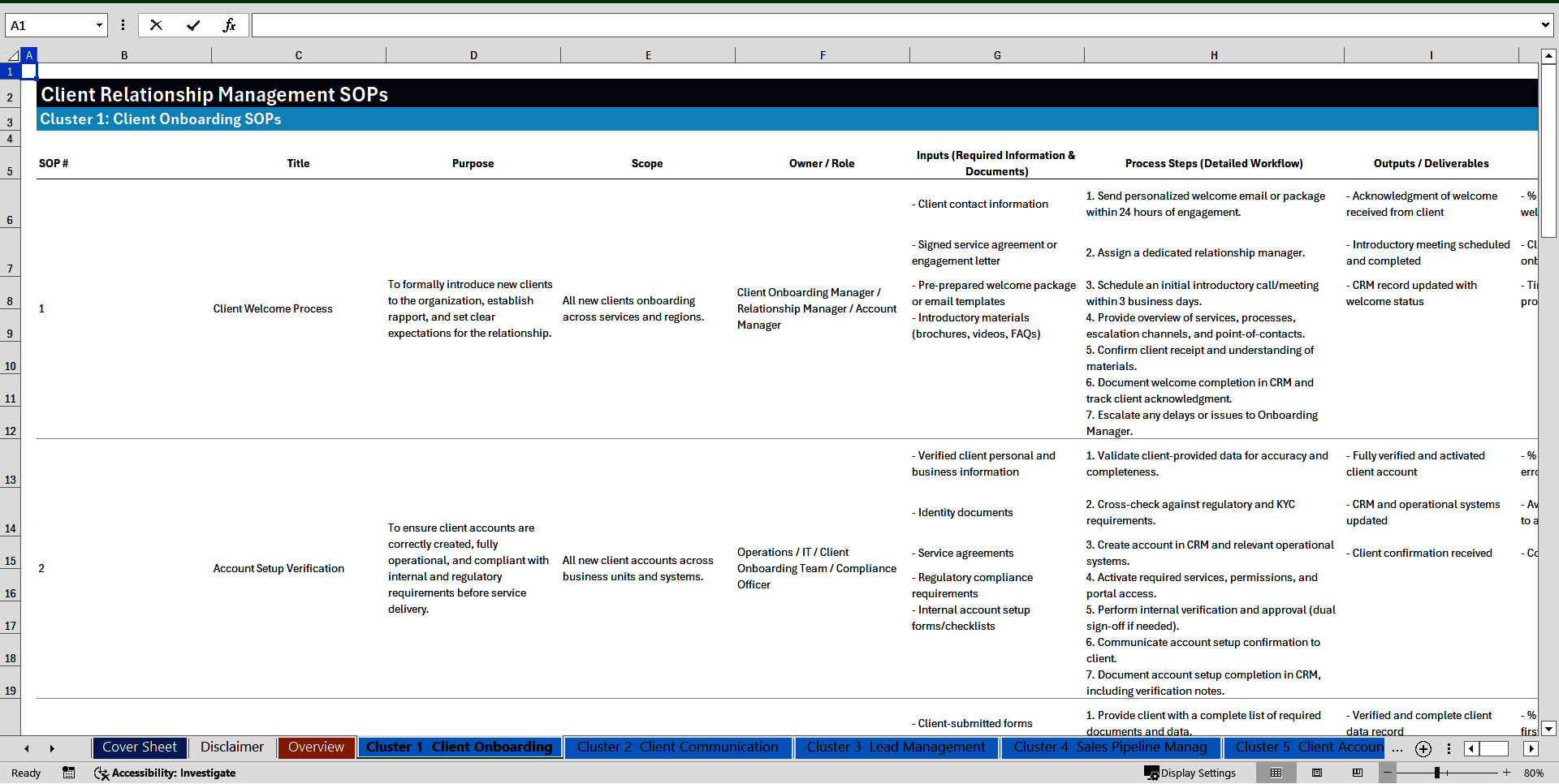The height and width of the screenshot is (784, 1559).
Task: Expand the formula bar with its chevron
Action: (x=1547, y=25)
